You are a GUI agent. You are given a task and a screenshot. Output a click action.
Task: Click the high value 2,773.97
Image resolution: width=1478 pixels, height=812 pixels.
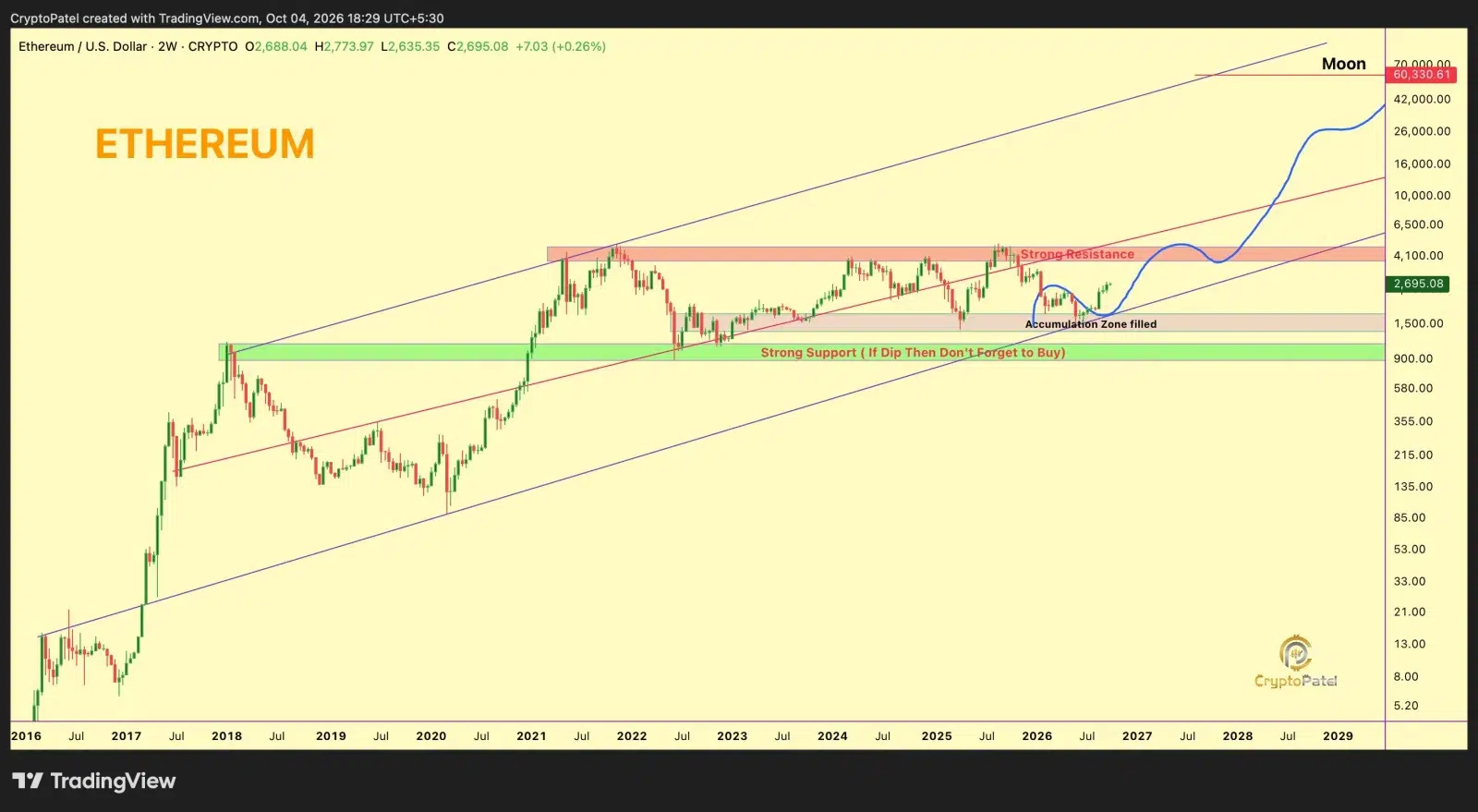point(348,46)
